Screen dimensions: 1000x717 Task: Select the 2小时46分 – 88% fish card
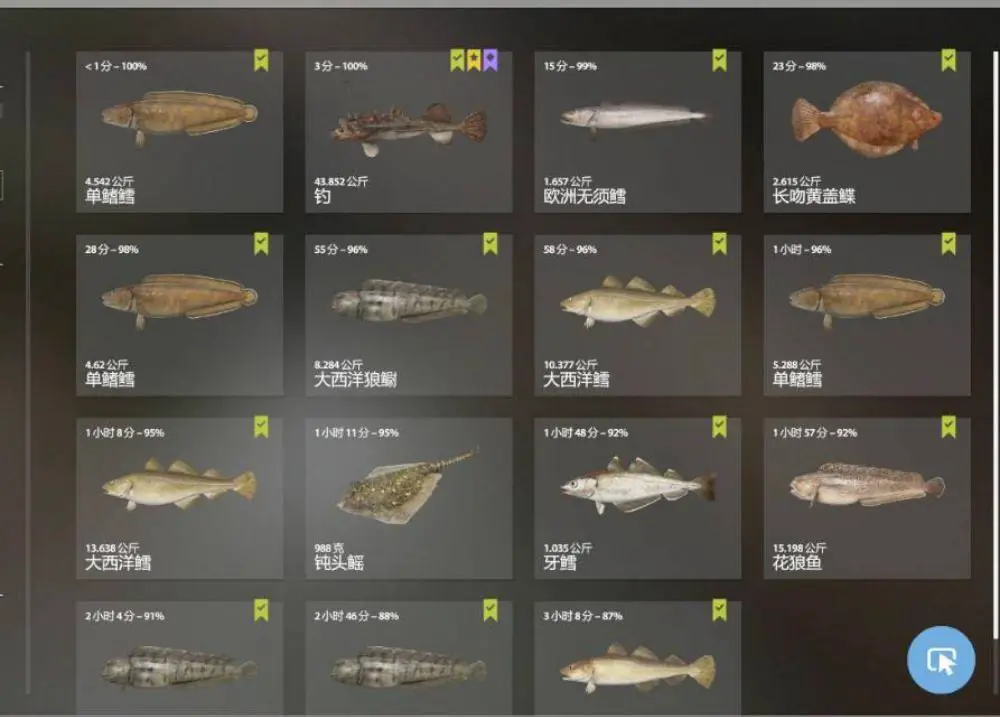(x=409, y=658)
